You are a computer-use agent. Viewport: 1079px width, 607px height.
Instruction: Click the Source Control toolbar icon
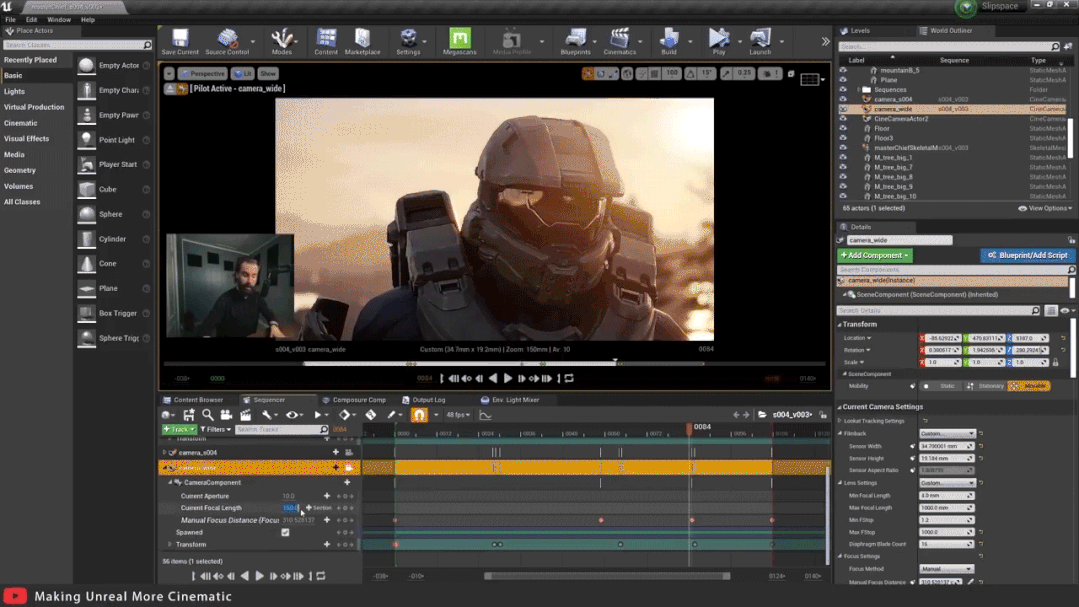227,40
